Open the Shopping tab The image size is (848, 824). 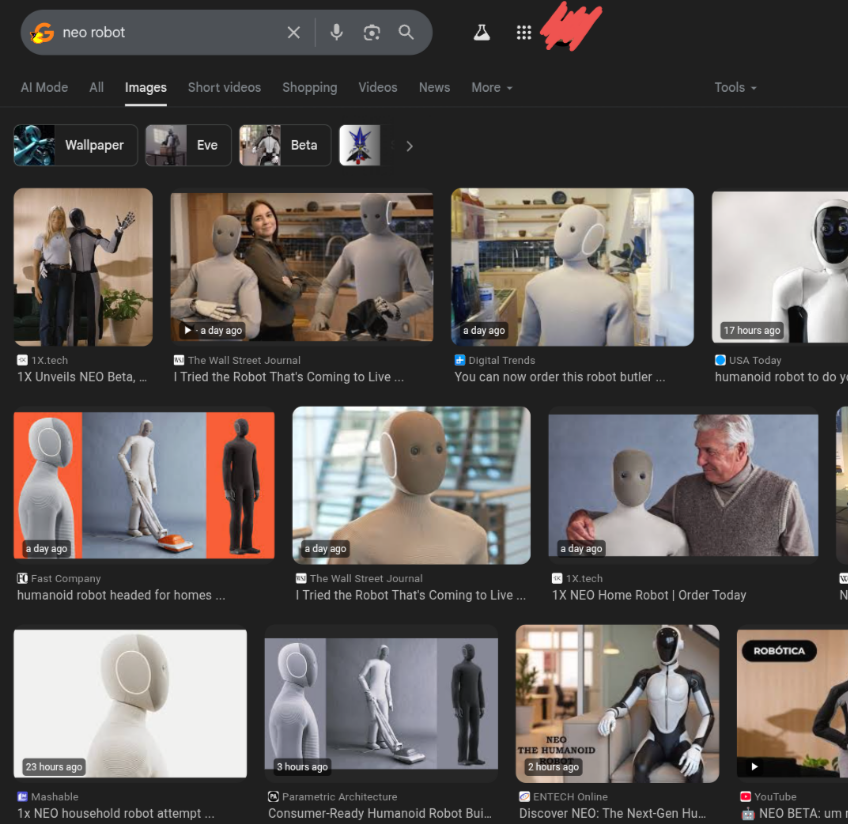click(x=309, y=88)
